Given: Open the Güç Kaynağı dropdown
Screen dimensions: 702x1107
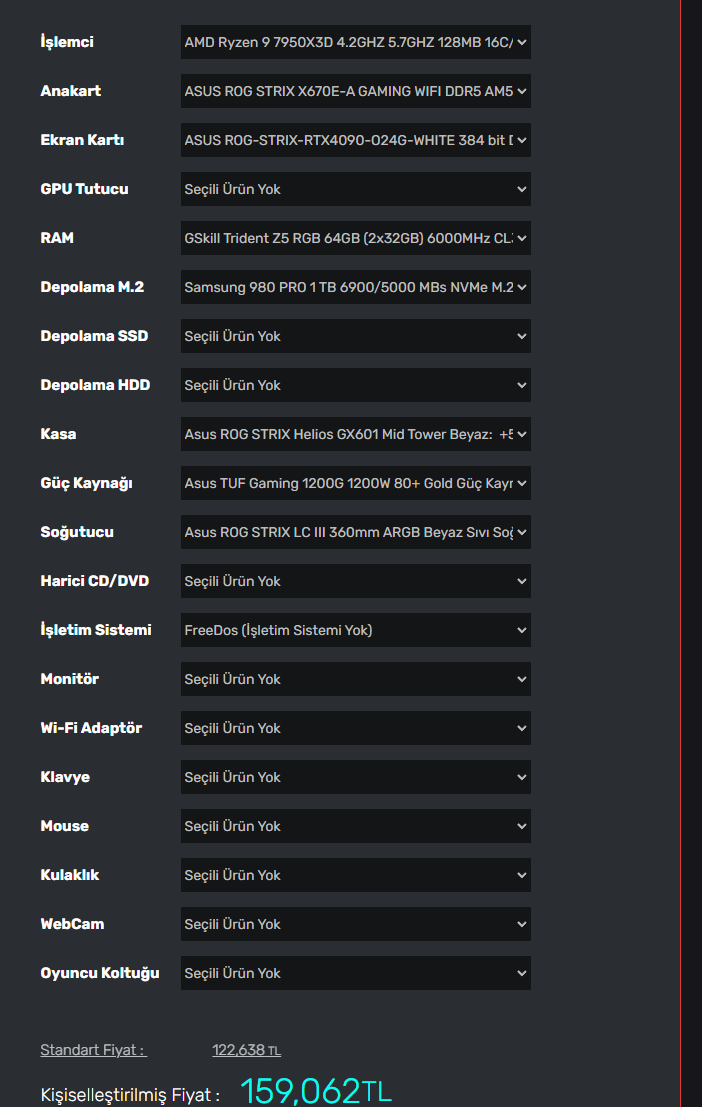Looking at the screenshot, I should pos(355,483).
